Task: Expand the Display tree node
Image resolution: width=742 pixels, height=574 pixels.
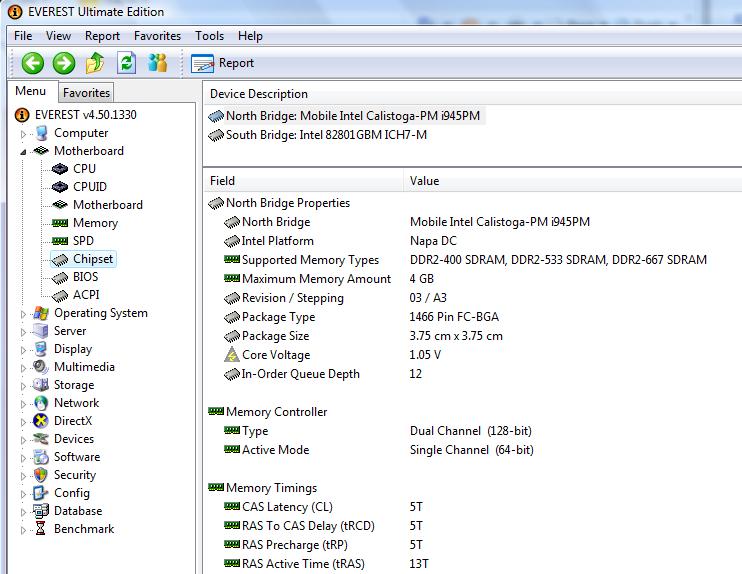Action: click(x=23, y=350)
